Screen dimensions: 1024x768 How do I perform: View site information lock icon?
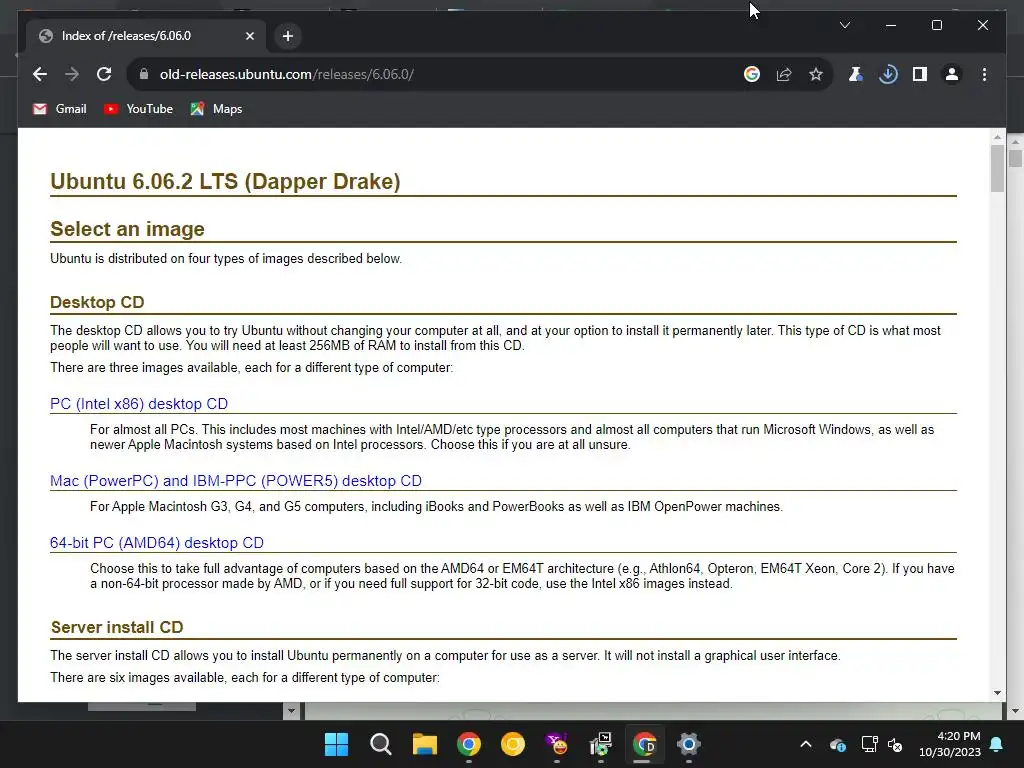point(144,74)
